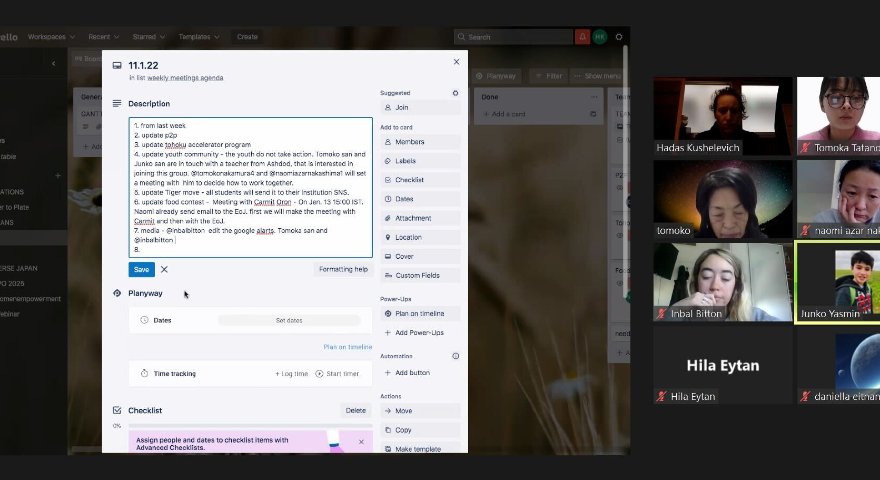Click the card title 11.1.22
This screenshot has height=480, width=880.
click(143, 66)
